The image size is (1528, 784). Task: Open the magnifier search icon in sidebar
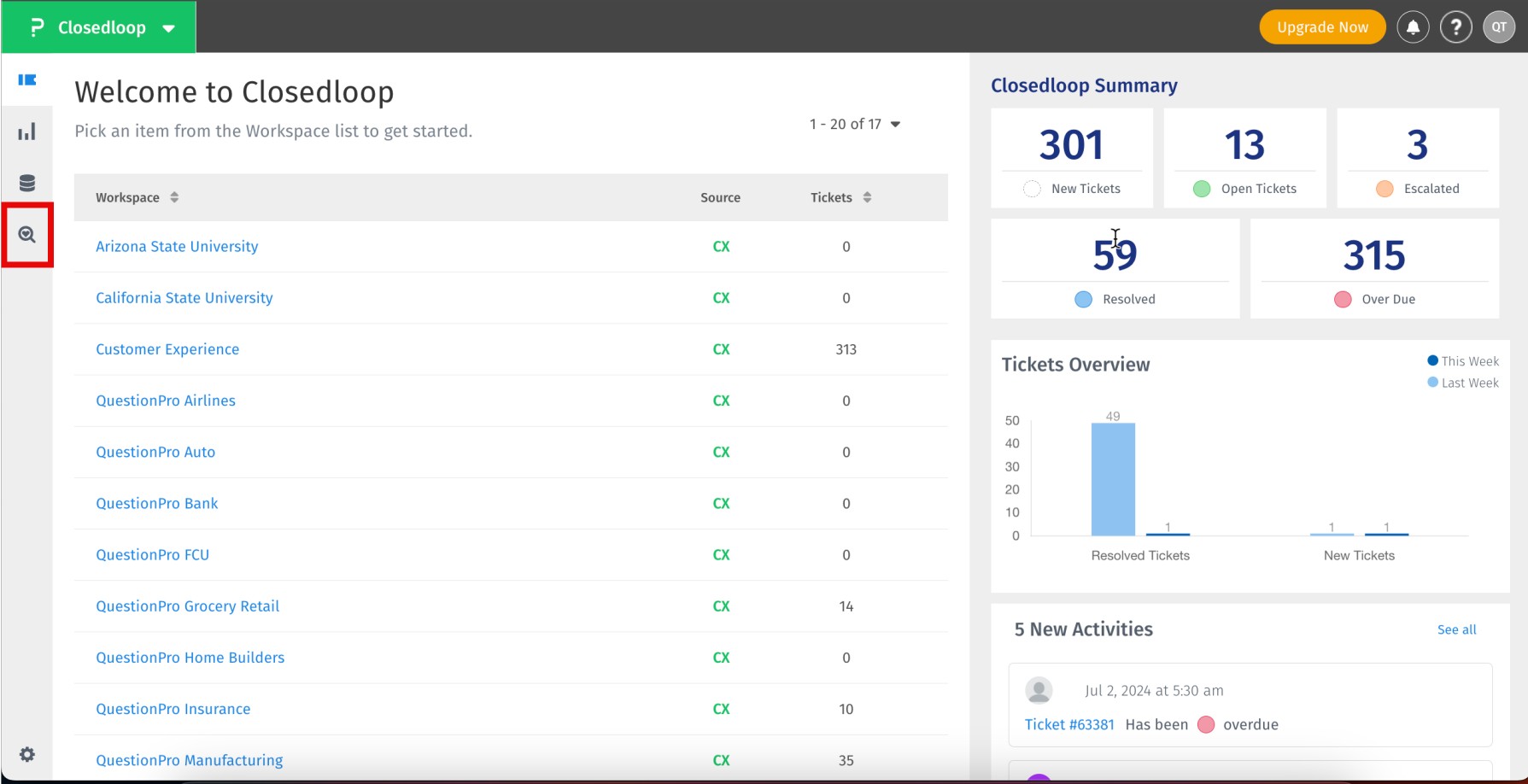click(x=27, y=235)
